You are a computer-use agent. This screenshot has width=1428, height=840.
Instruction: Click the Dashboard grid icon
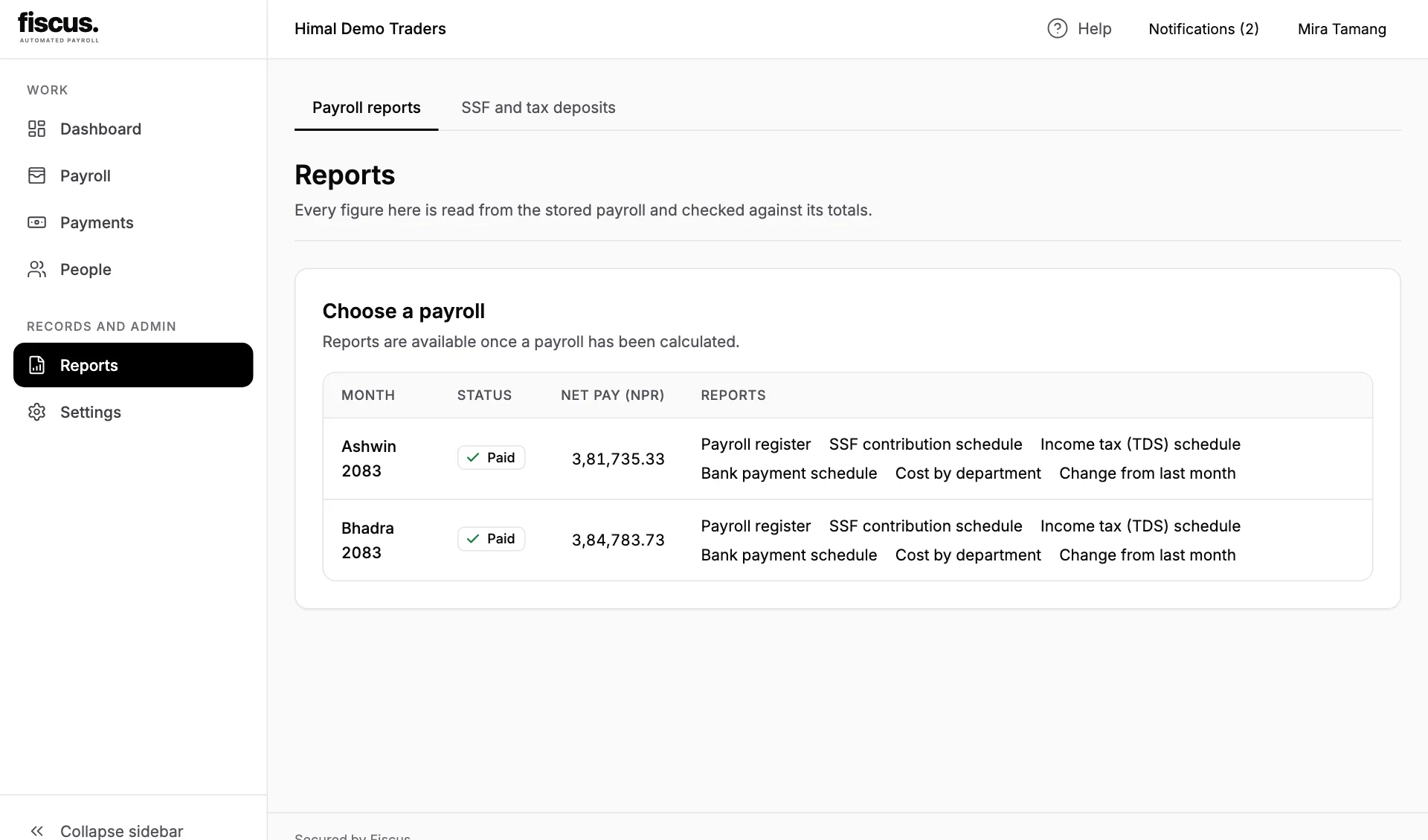click(36, 129)
